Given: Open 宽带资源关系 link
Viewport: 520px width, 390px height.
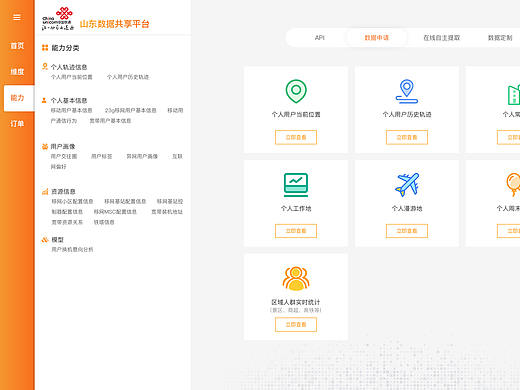Looking at the screenshot, I should (67, 222).
